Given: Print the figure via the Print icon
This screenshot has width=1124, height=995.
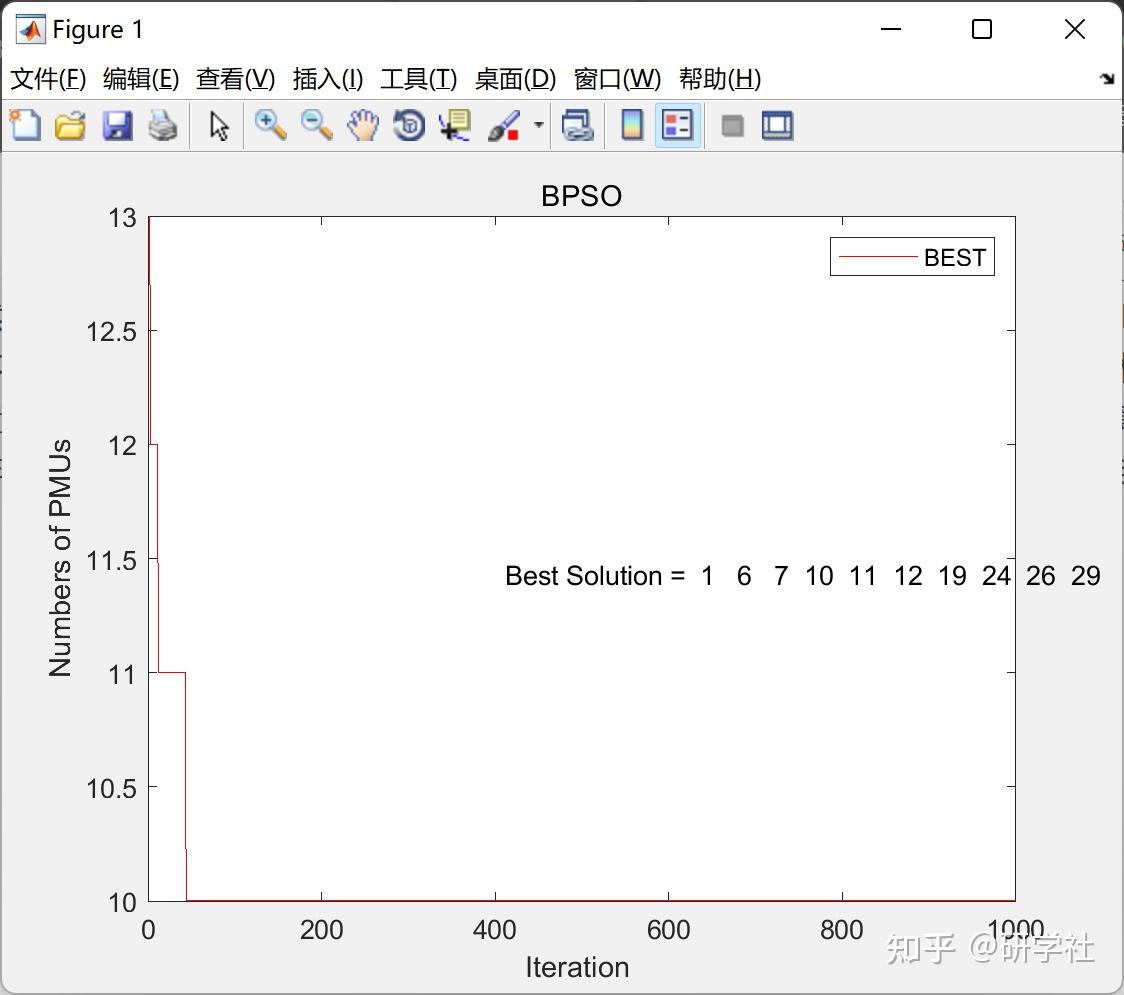Looking at the screenshot, I should pyautogui.click(x=163, y=125).
